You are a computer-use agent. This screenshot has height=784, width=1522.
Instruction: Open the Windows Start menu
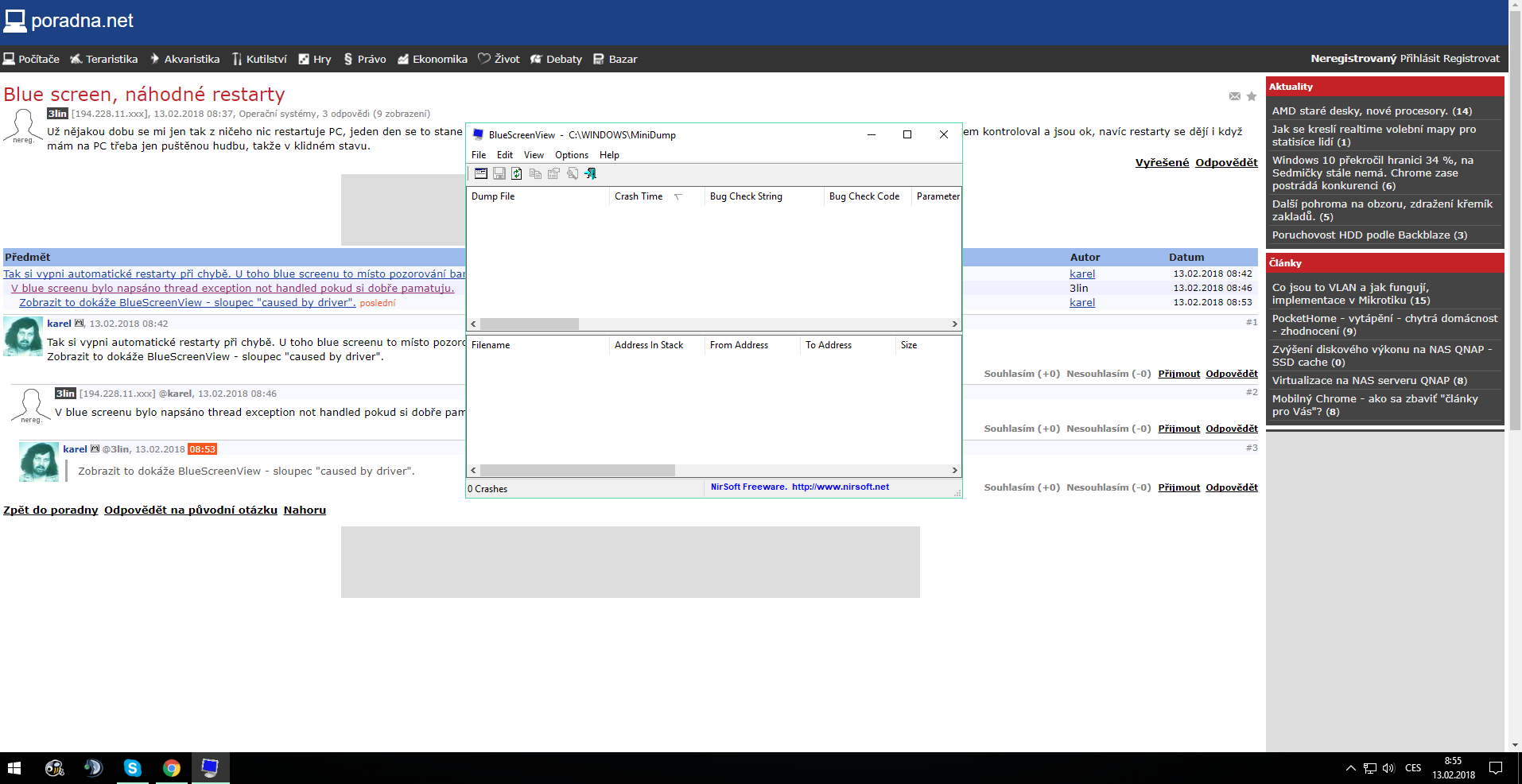pyautogui.click(x=14, y=768)
